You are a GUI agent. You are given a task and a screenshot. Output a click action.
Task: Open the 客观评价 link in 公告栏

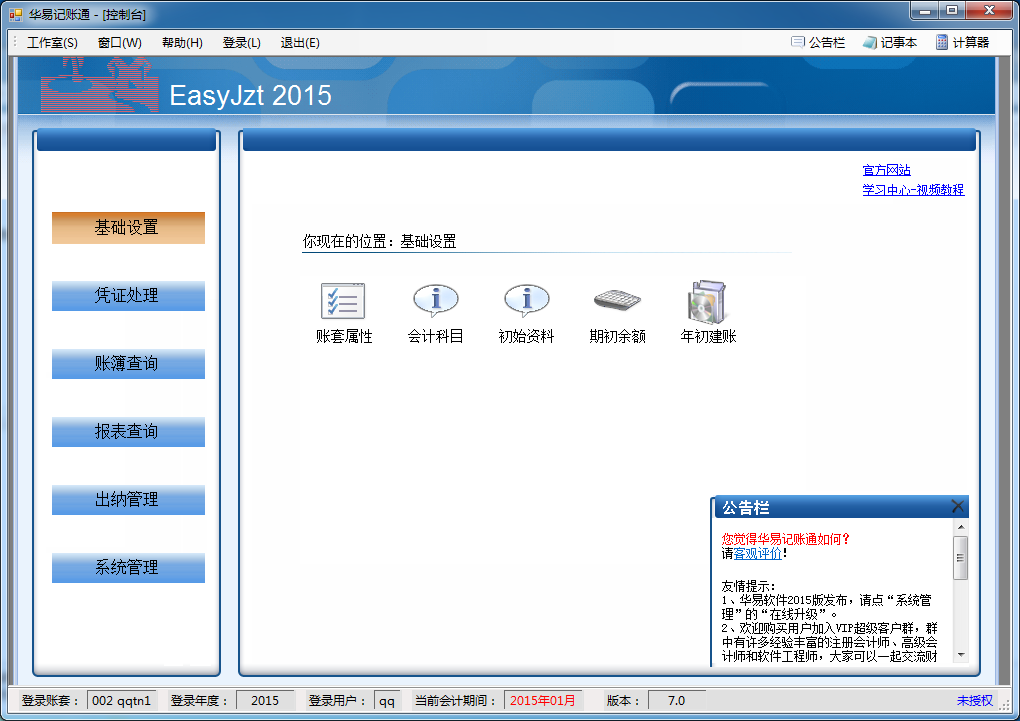coord(758,553)
